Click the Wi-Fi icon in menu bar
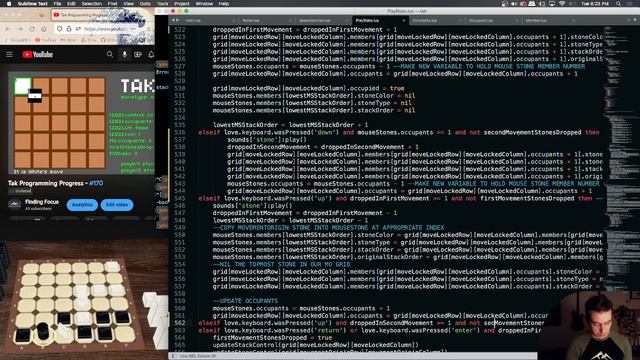640x360 pixels. [562, 4]
